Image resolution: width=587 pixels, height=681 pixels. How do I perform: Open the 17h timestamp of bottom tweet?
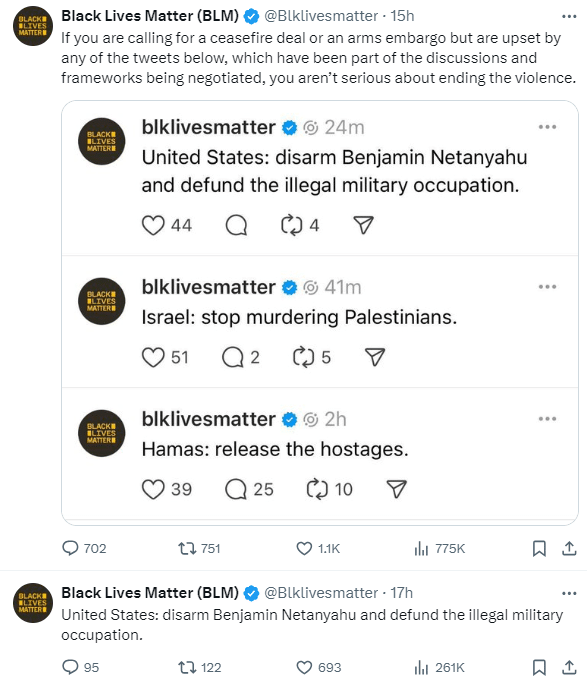point(401,593)
